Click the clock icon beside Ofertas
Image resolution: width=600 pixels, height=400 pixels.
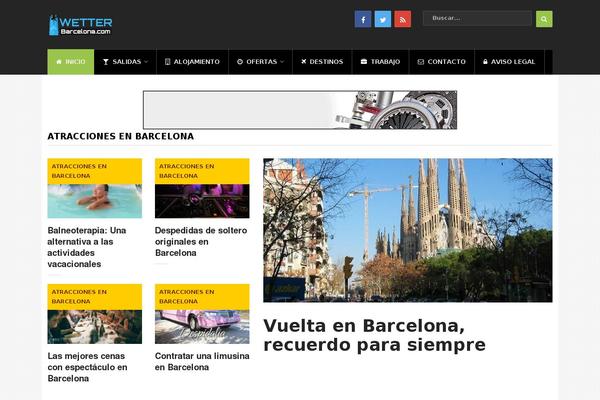(x=240, y=62)
